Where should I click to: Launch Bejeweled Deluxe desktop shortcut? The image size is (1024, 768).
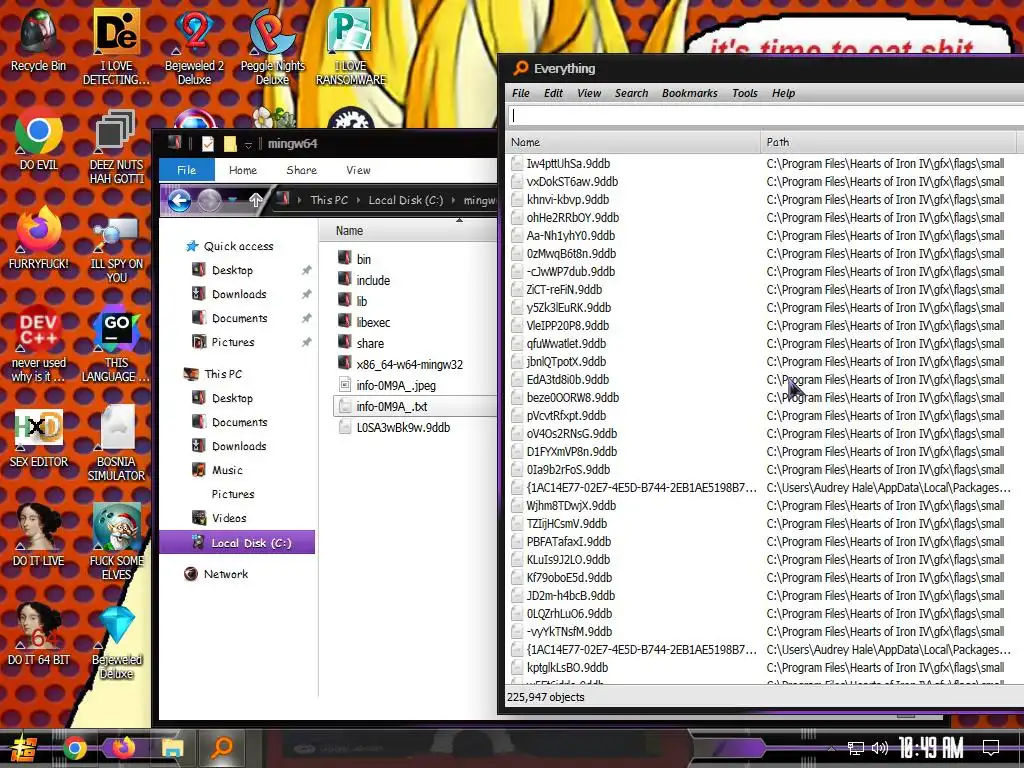coord(116,641)
